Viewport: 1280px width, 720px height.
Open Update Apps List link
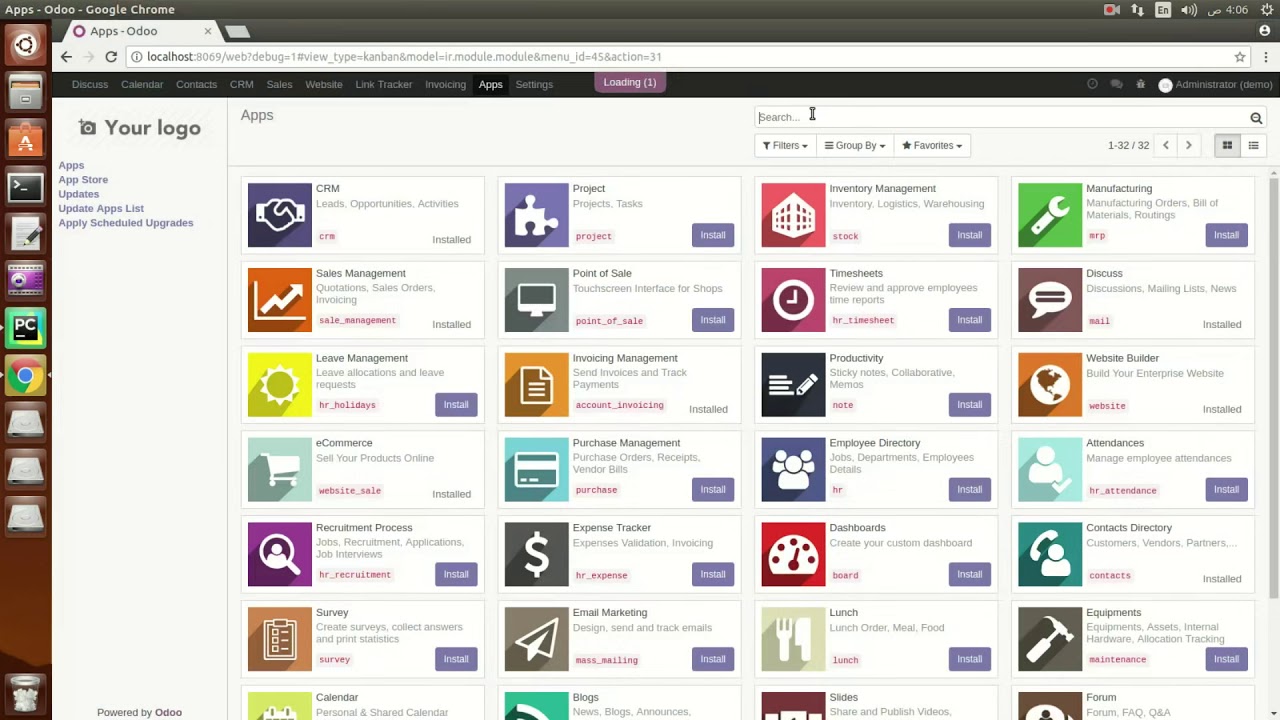point(101,209)
